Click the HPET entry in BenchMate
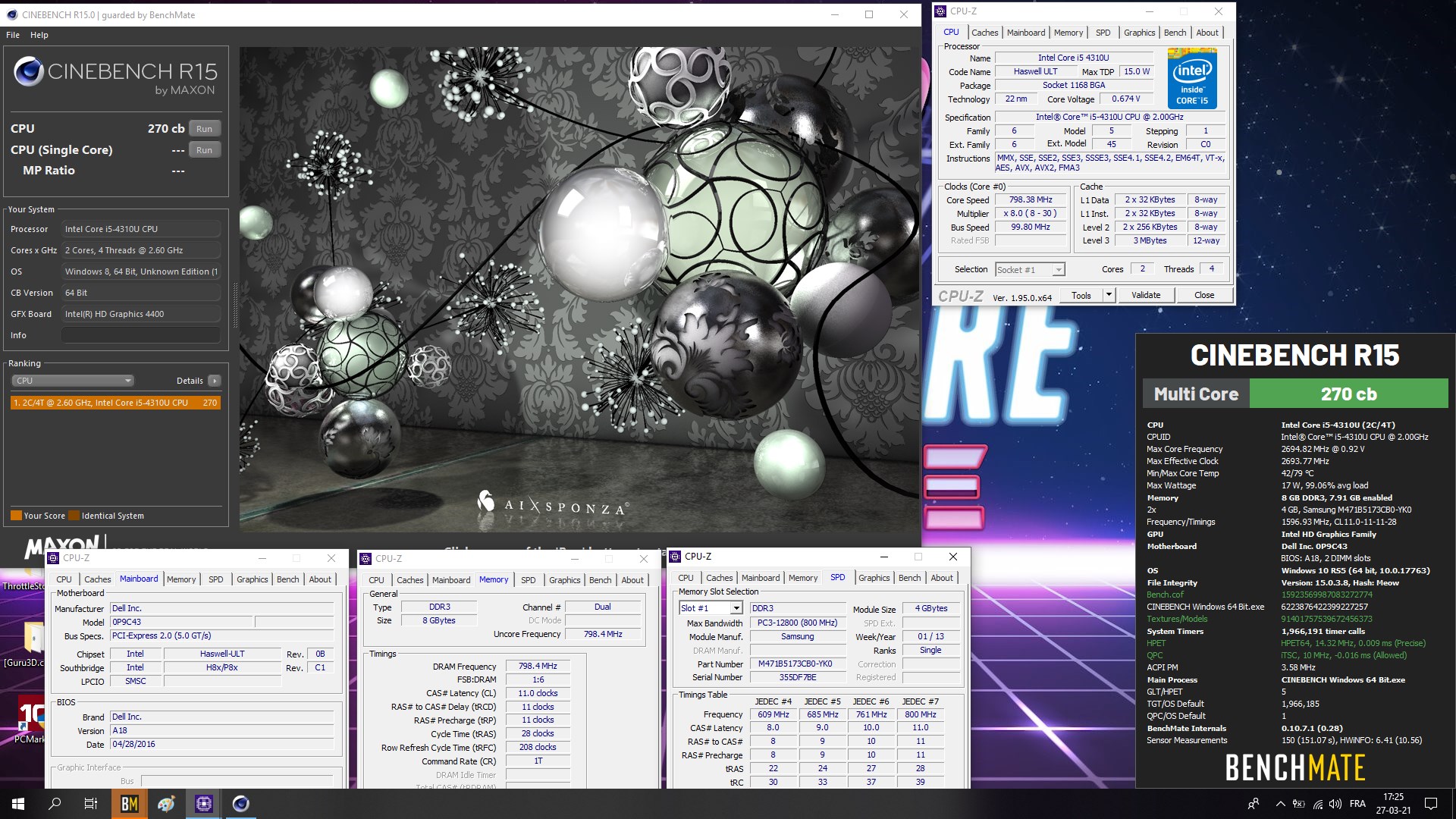The width and height of the screenshot is (1456, 819). (x=1156, y=643)
